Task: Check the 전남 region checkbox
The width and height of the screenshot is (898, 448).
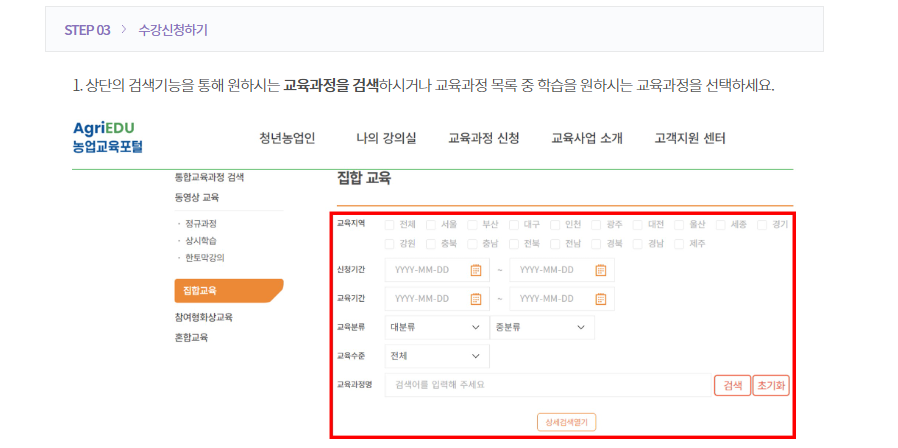Action: (x=555, y=244)
